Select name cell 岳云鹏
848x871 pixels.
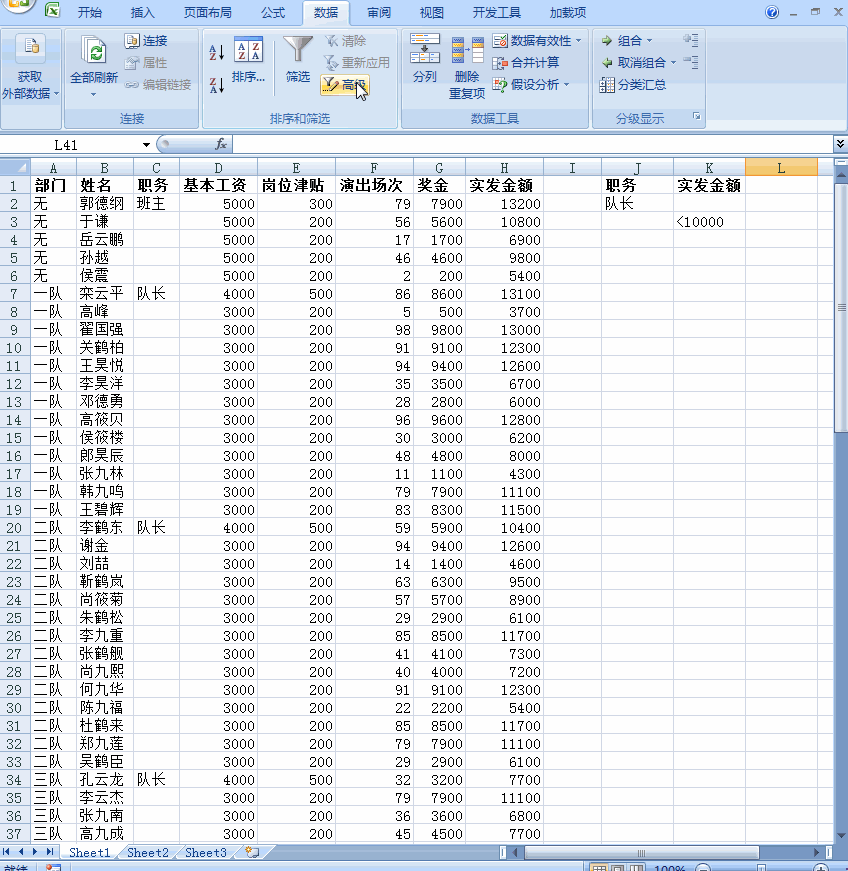tap(104, 239)
